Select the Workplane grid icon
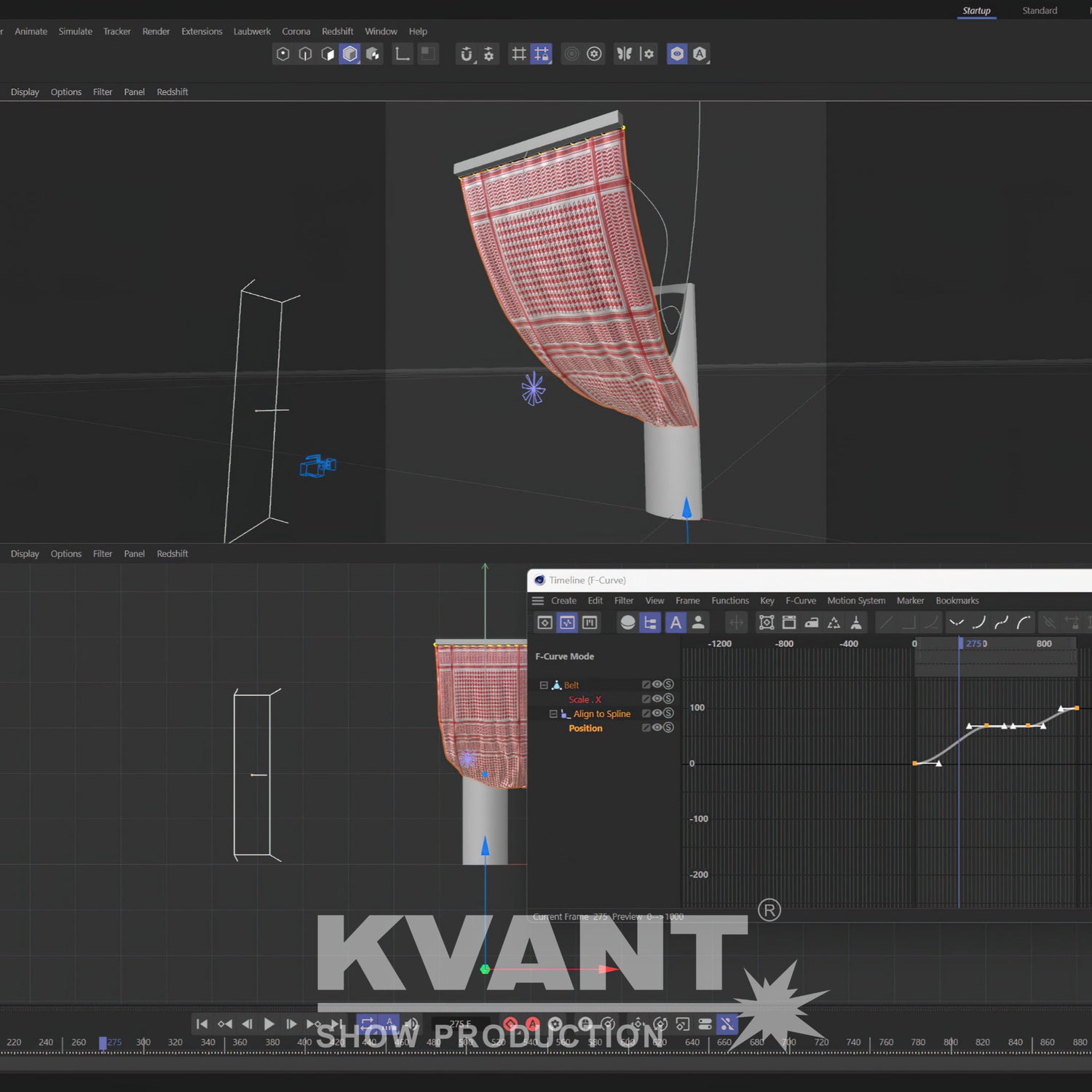The image size is (1092, 1092). click(x=518, y=54)
